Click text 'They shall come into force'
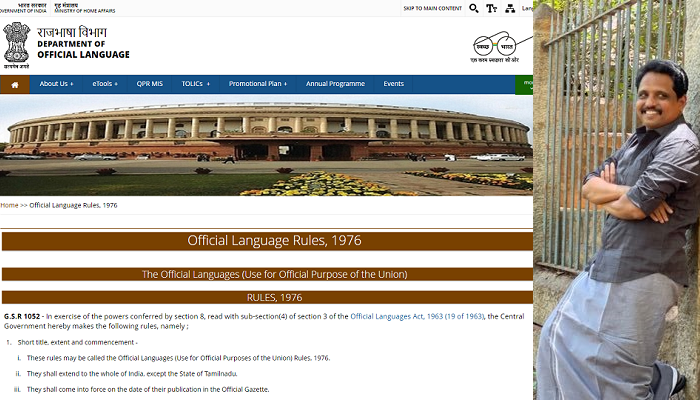This screenshot has height=400, width=700. click(65, 389)
